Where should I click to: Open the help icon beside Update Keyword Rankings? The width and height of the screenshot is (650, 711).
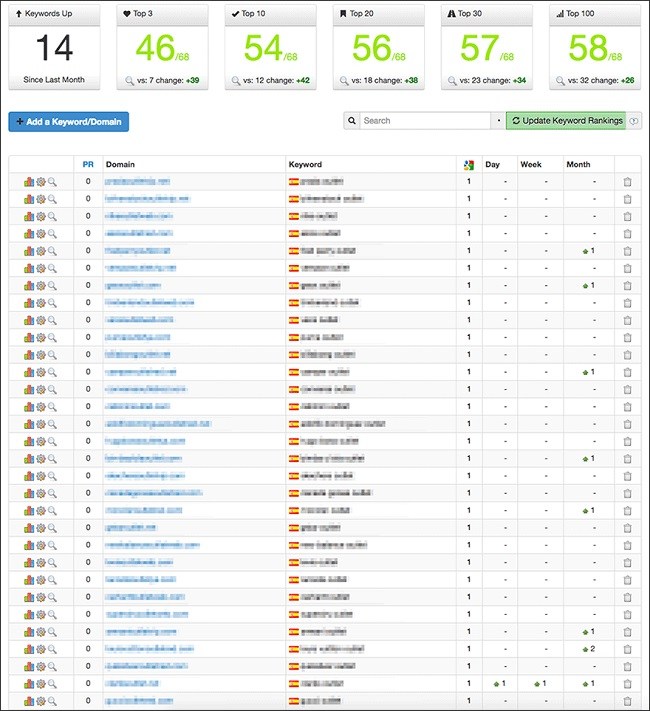tap(634, 121)
